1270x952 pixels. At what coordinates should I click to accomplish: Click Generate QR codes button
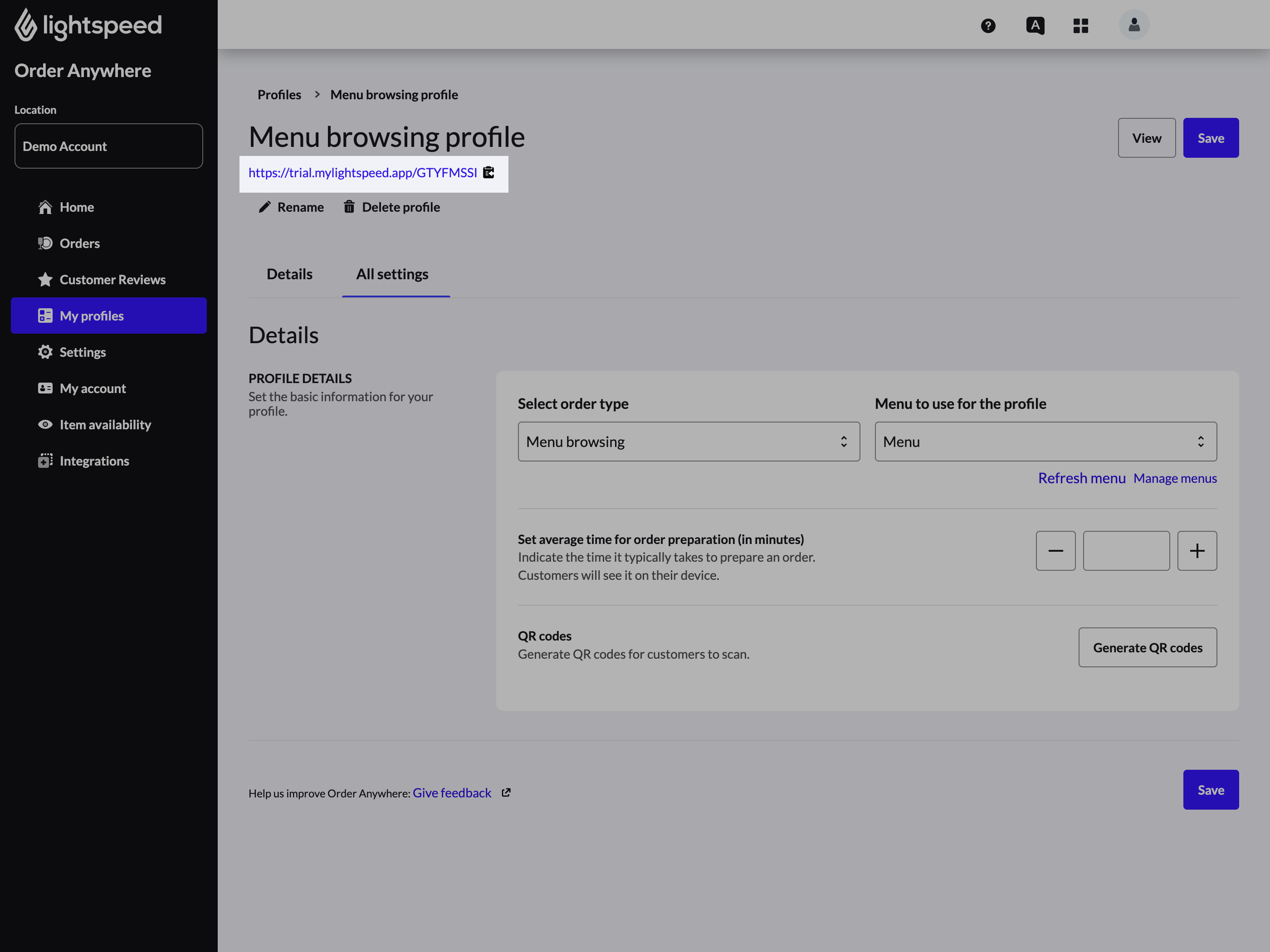coord(1147,647)
